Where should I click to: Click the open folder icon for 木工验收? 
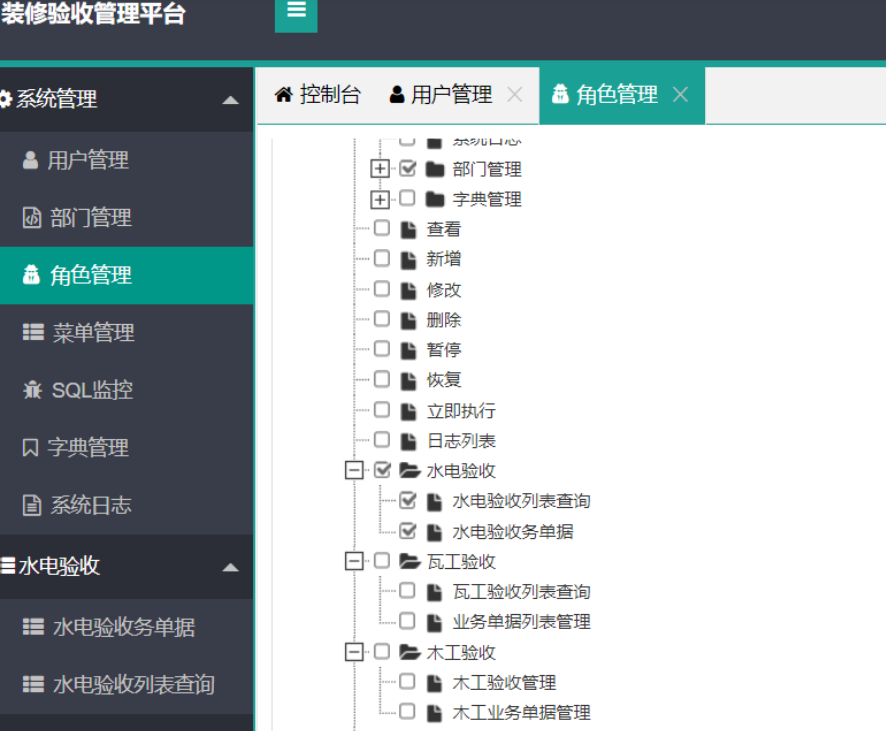coord(410,652)
